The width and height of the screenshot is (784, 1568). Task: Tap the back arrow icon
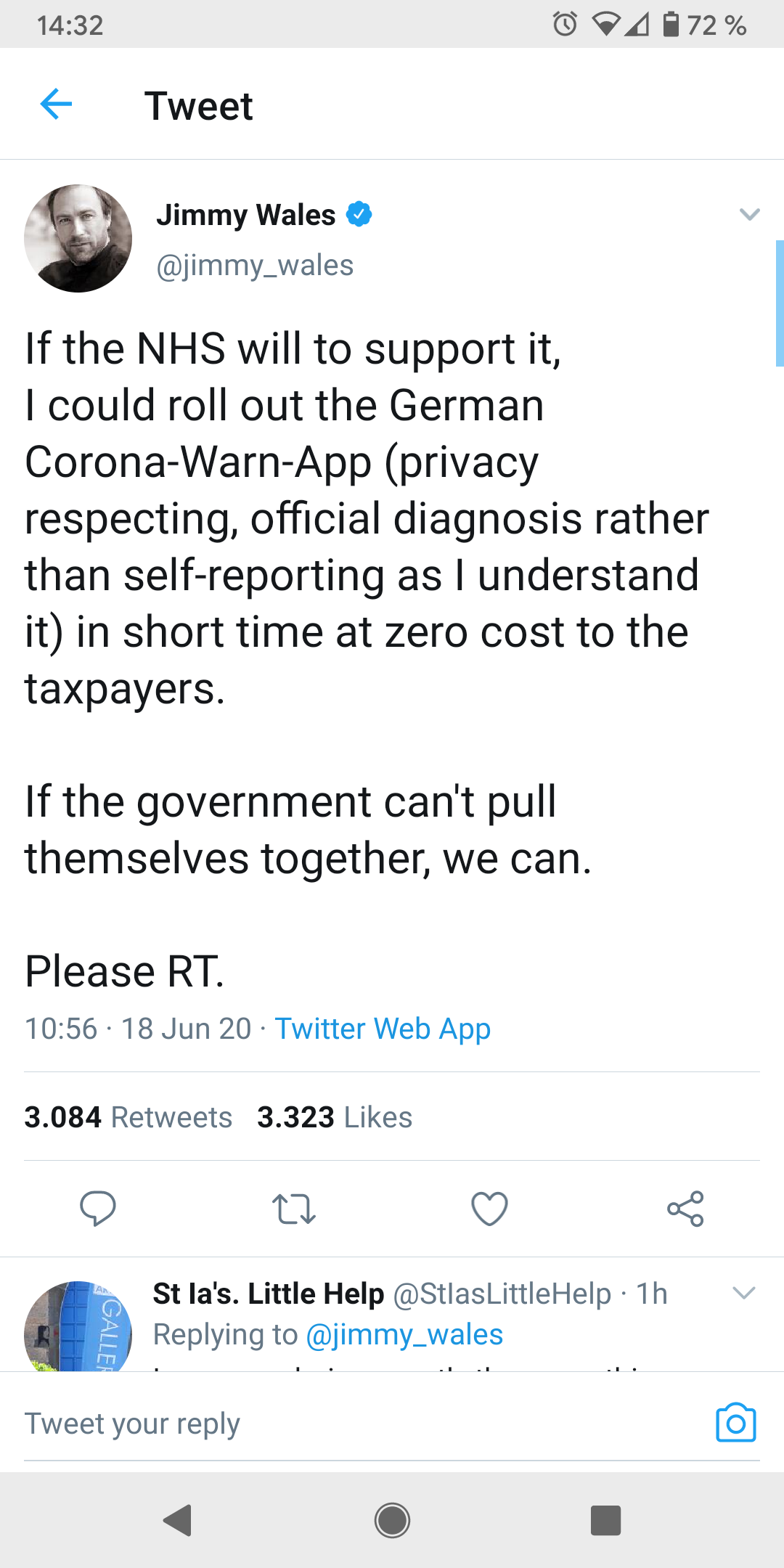[x=56, y=104]
